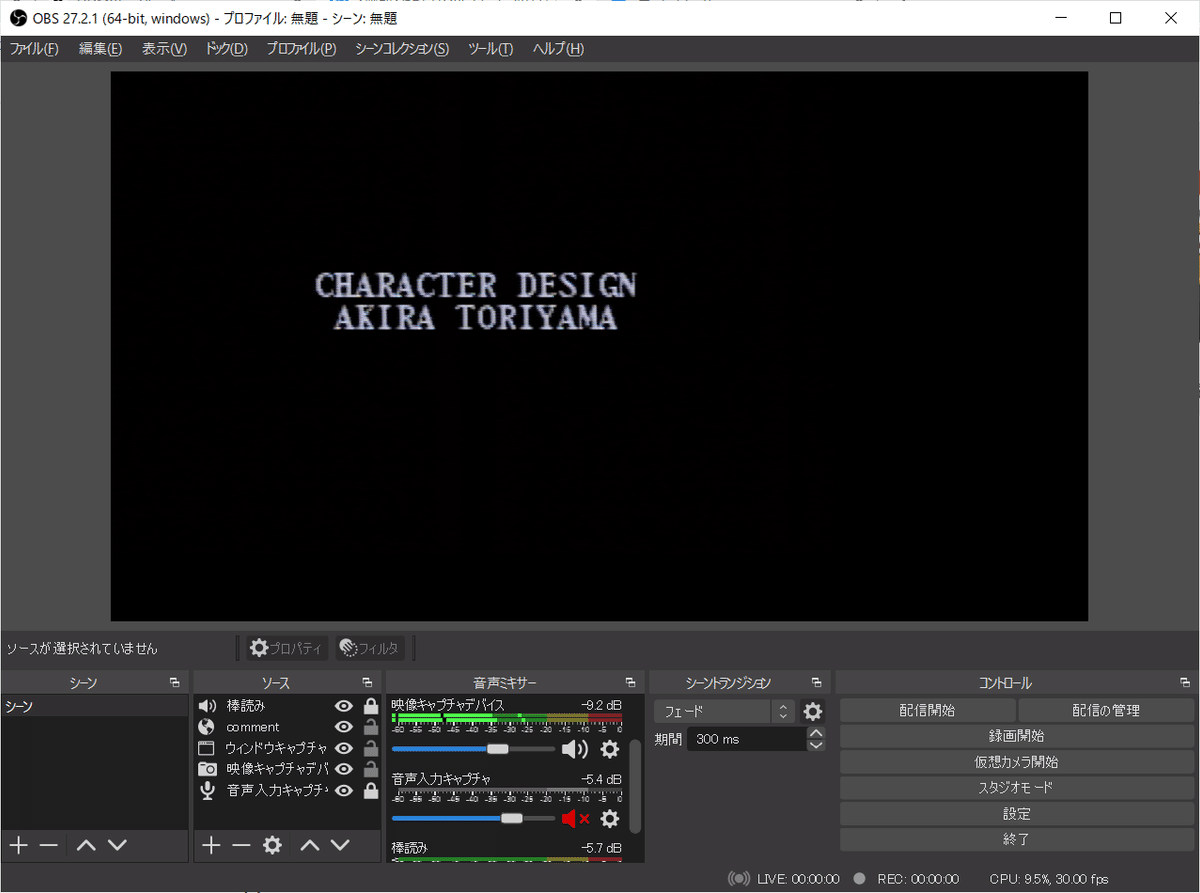Screen dimensions: 1200x893
Task: Click the 300 ms duration field
Action: pyautogui.click(x=746, y=739)
